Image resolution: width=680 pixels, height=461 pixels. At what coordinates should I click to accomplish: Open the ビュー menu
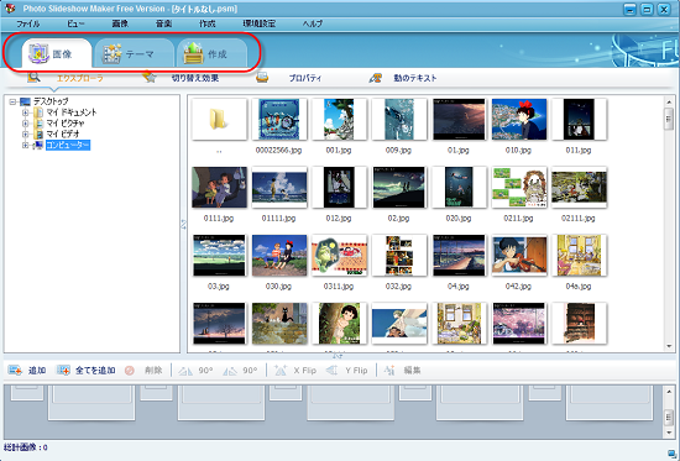click(x=76, y=23)
